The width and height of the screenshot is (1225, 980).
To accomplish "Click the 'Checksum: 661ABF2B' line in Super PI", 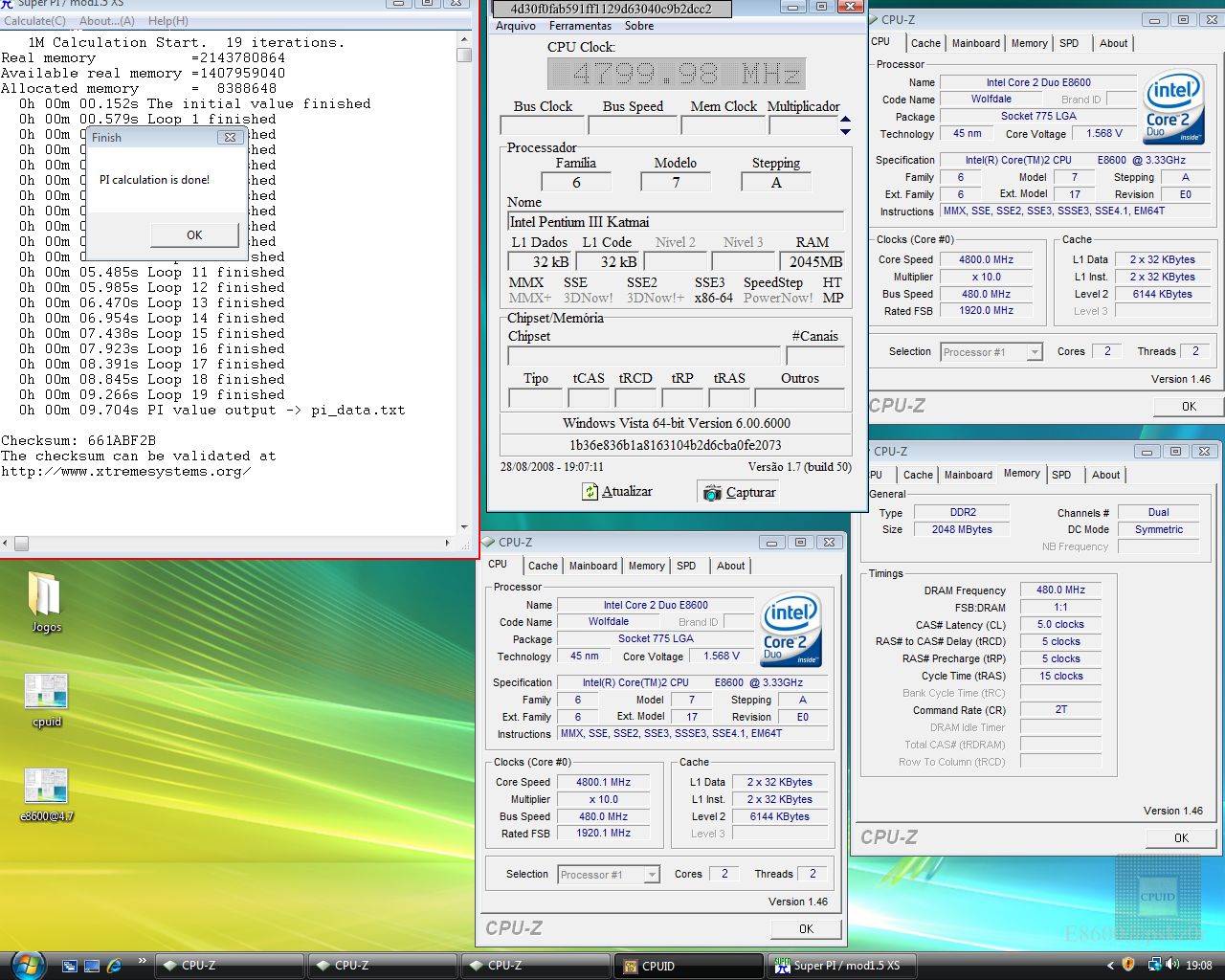I will point(78,441).
